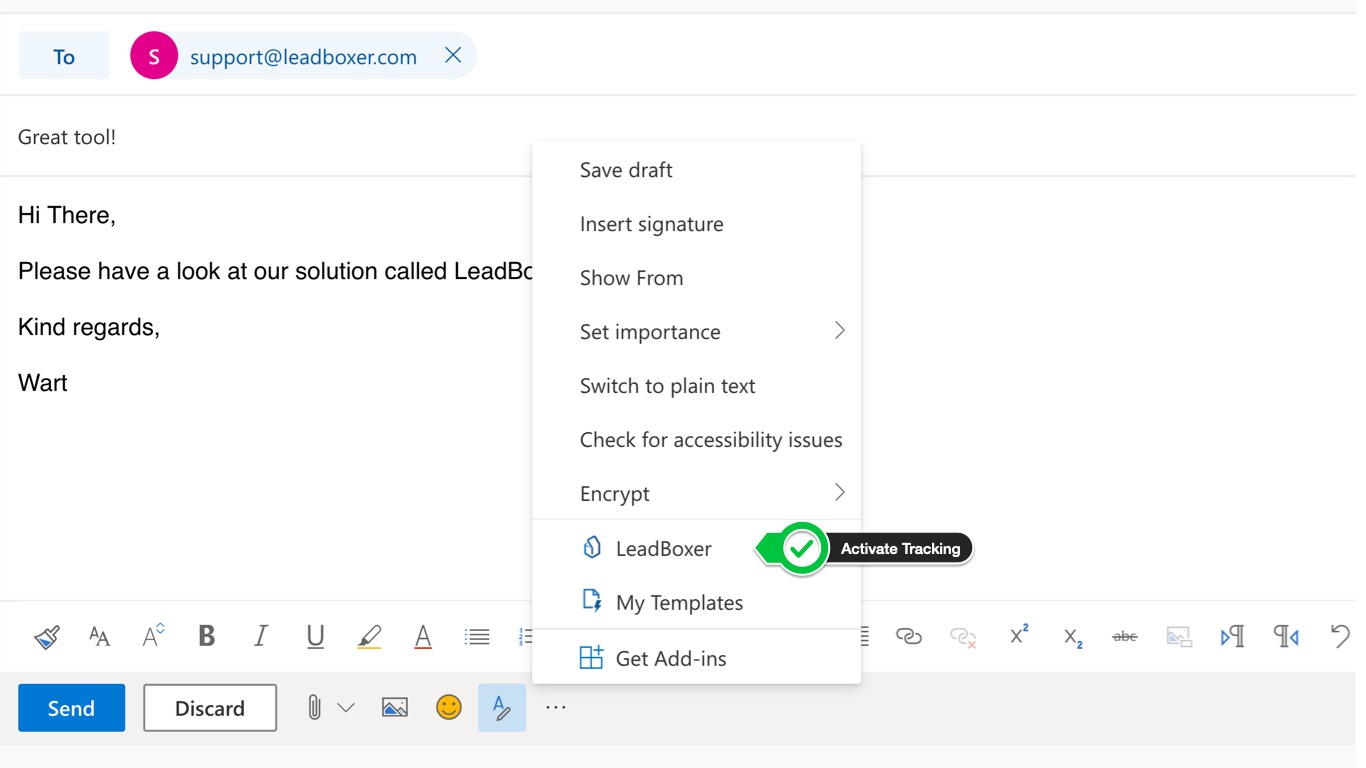Insert pictures inline using the image icon
Screen dimensions: 1366x768
tap(395, 708)
